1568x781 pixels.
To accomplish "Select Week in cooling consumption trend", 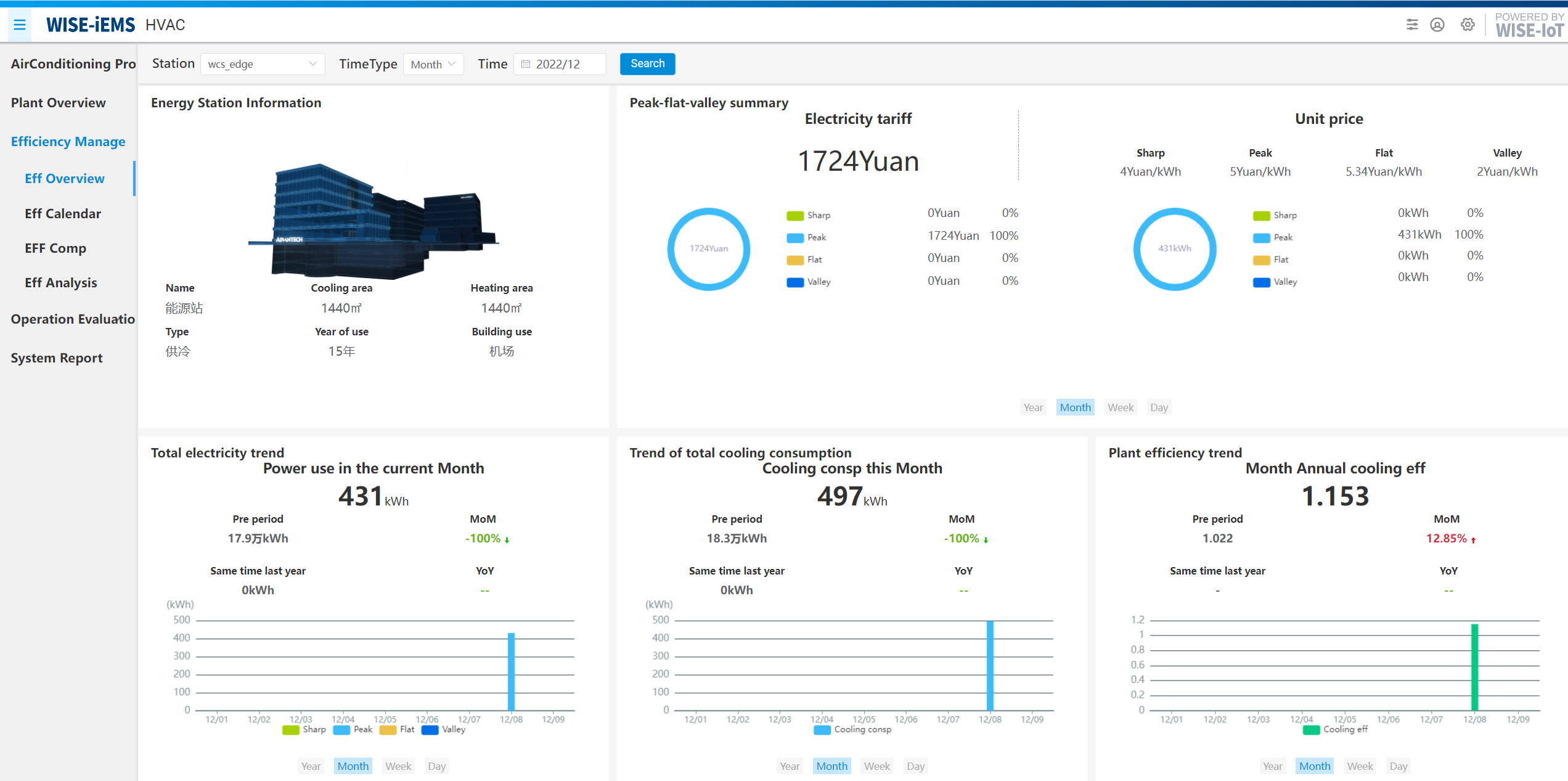I will tap(877, 766).
